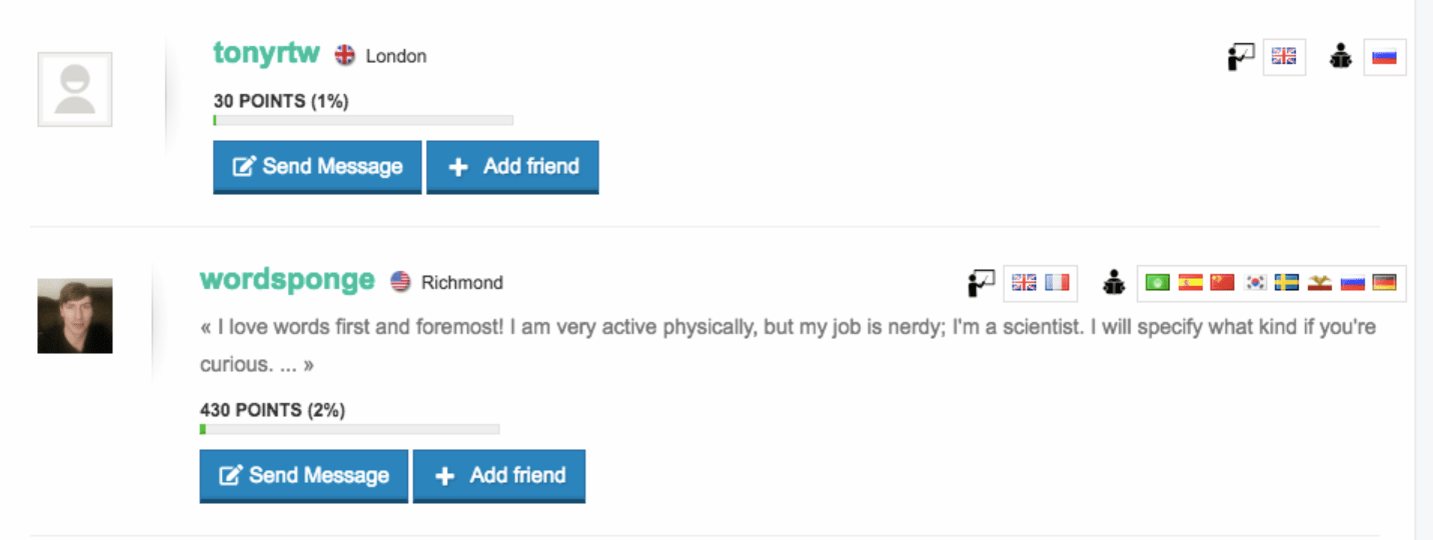Click wordsponge's Swedish flag icon
Viewport: 1433px width, 540px height.
point(1287,283)
